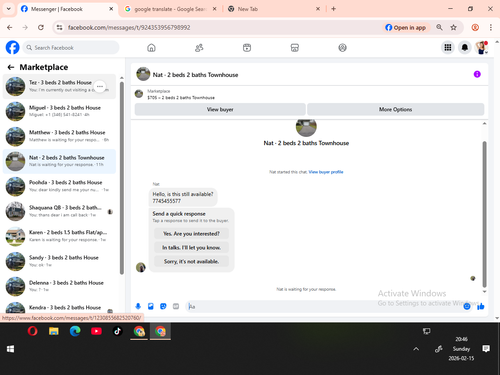Open the View buyer profile link
The width and height of the screenshot is (500, 375).
[x=326, y=172]
